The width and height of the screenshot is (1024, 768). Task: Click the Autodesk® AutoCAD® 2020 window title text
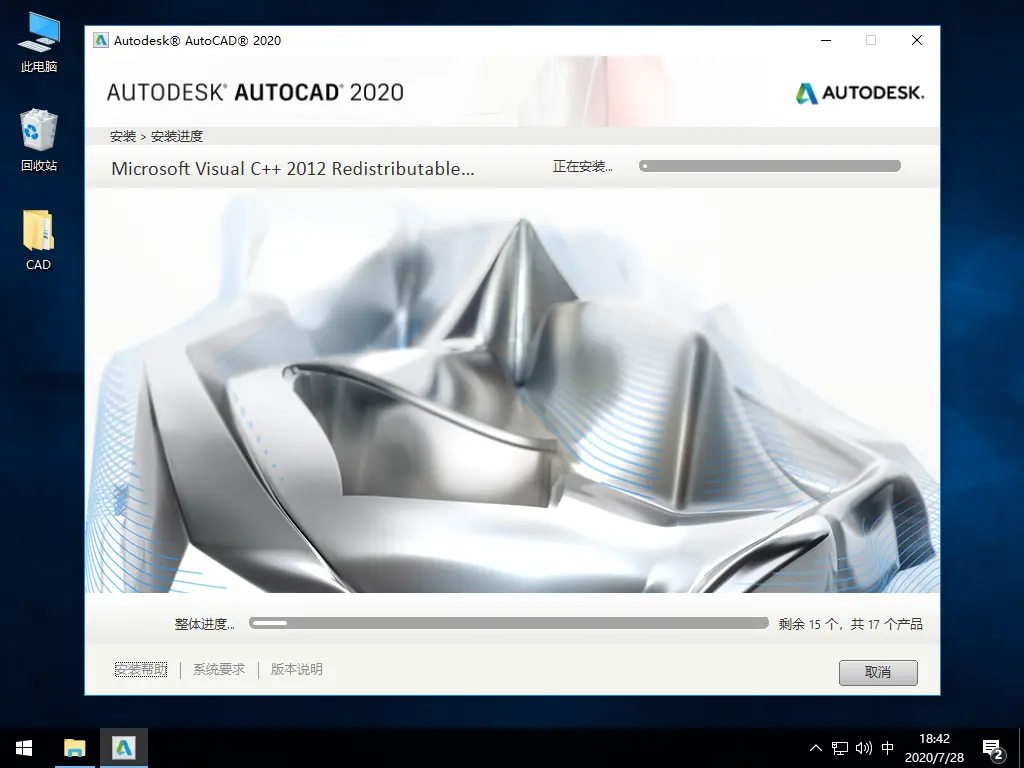tap(197, 40)
